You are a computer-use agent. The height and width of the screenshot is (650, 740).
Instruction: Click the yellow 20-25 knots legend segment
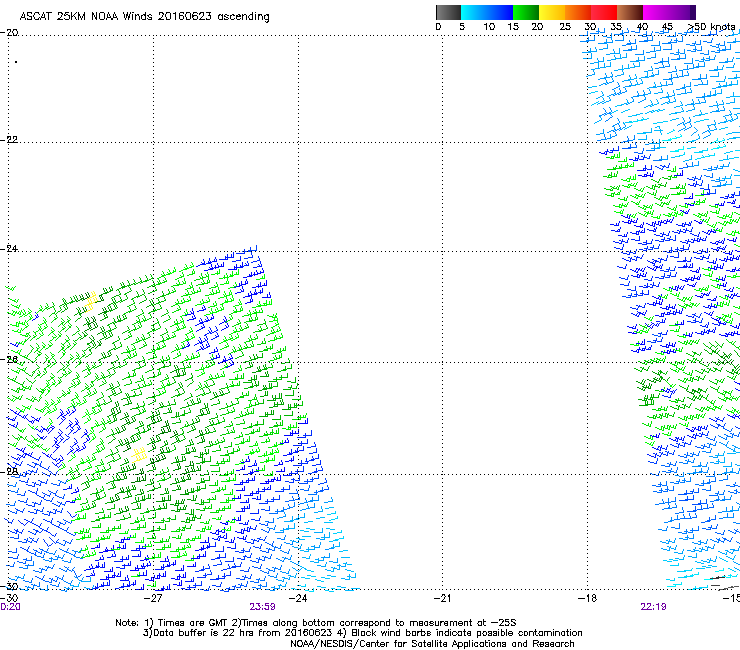[552, 12]
